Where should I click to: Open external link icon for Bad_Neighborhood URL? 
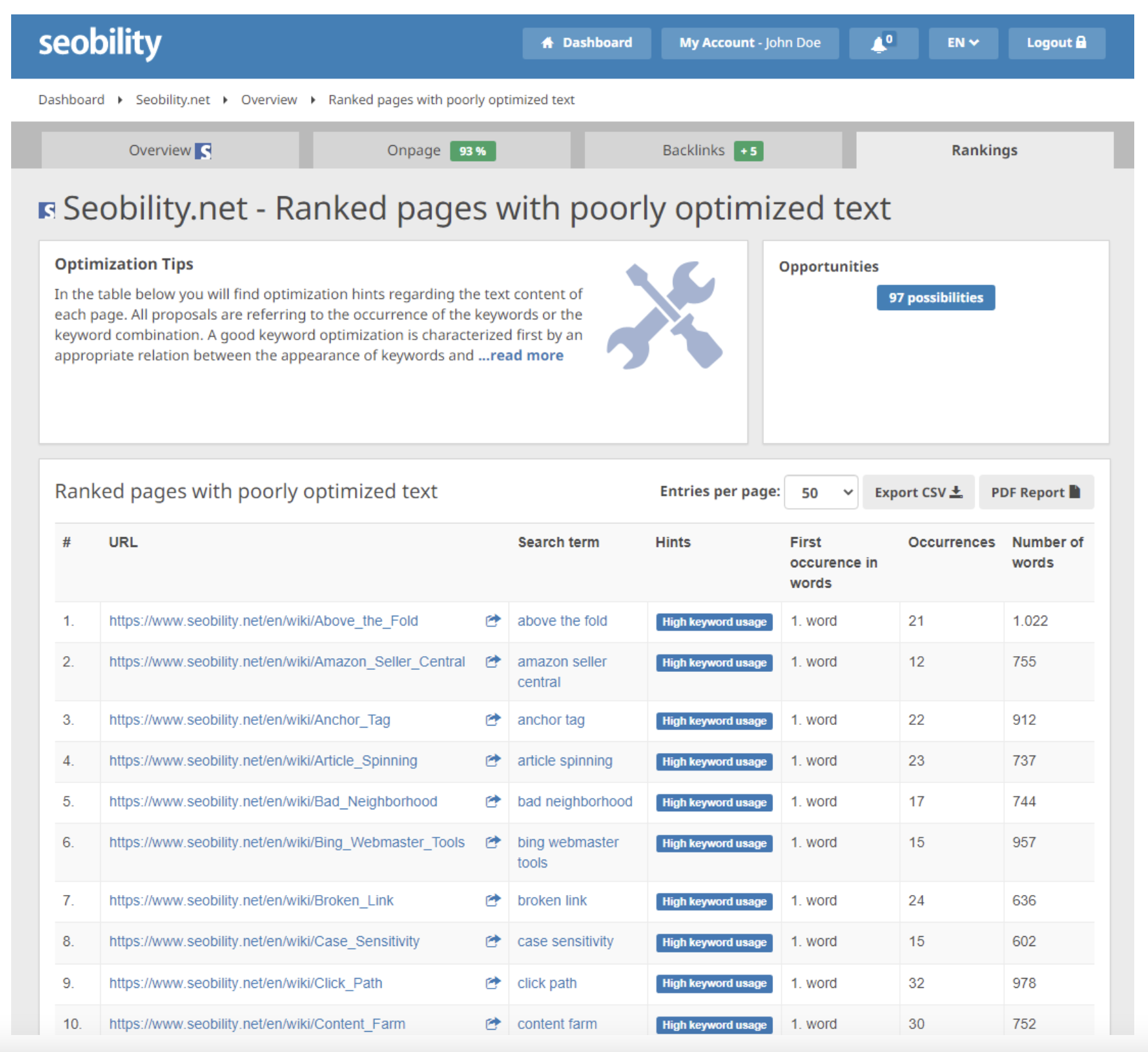click(493, 801)
